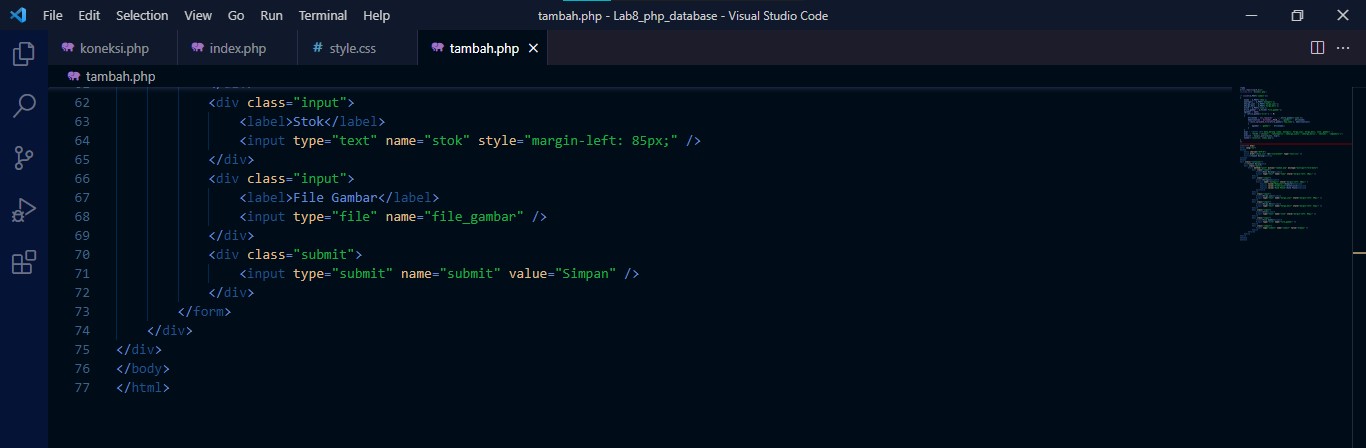Screen dimensions: 1366x448
Task: Select the tambah.php tab
Action: click(483, 48)
